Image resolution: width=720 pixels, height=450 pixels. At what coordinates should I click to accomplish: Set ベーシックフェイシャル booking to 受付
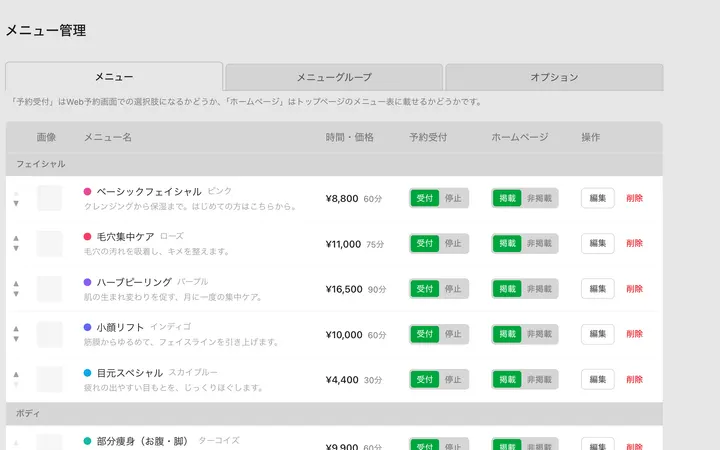[x=425, y=198]
